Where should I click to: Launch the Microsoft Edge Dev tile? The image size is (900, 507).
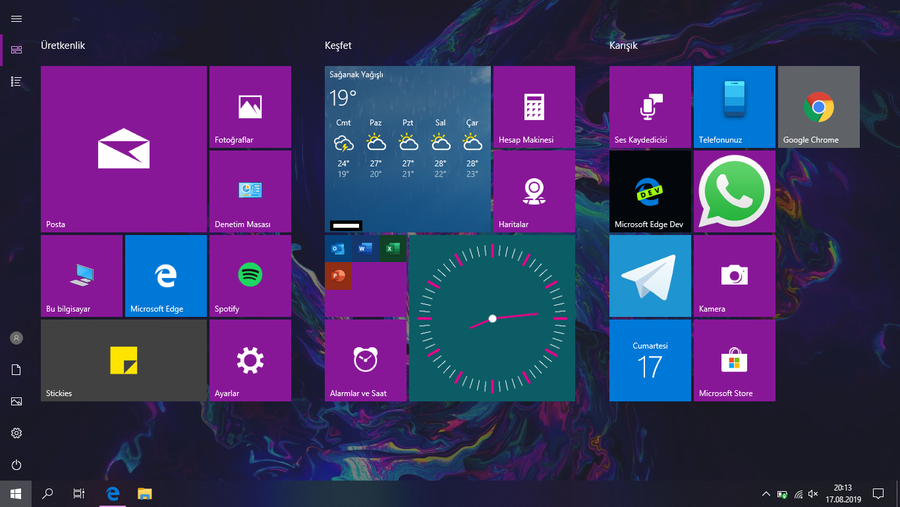tap(650, 191)
